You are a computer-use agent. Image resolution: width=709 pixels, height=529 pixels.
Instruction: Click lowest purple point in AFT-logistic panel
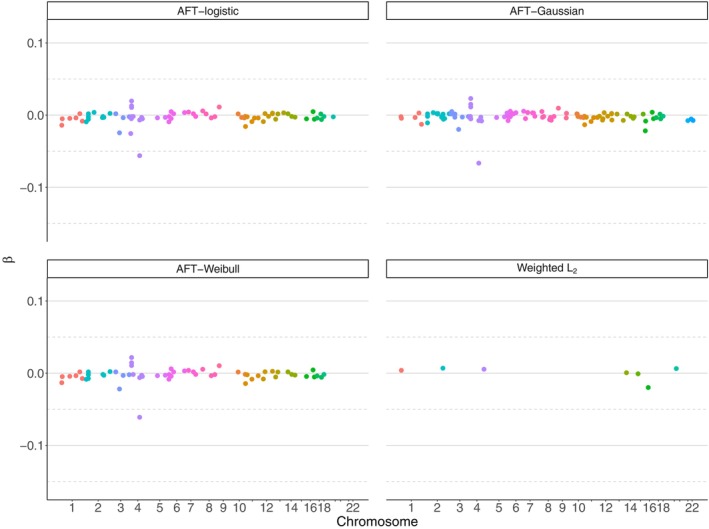pyautogui.click(x=139, y=156)
